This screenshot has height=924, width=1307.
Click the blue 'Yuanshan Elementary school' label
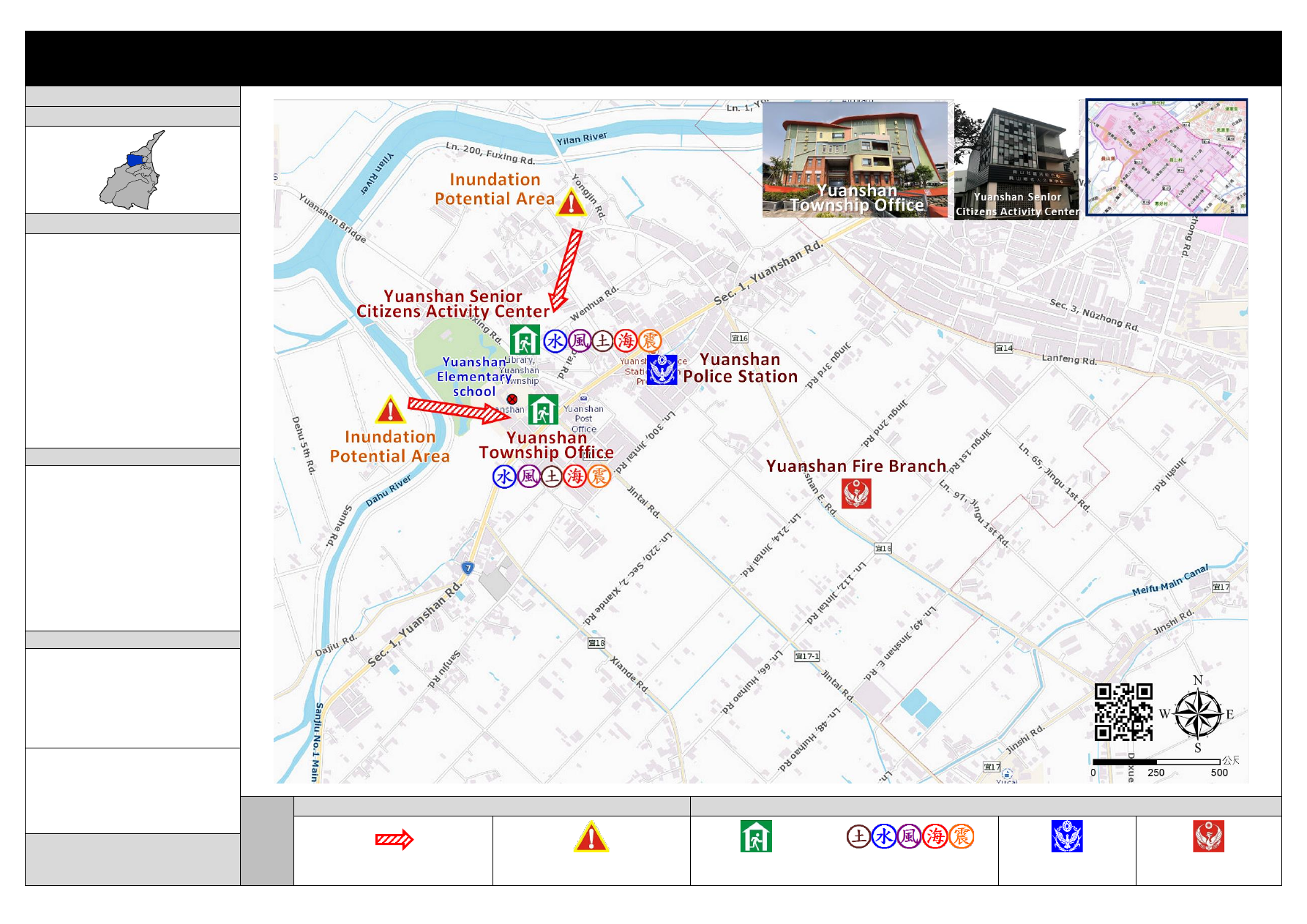click(x=474, y=377)
